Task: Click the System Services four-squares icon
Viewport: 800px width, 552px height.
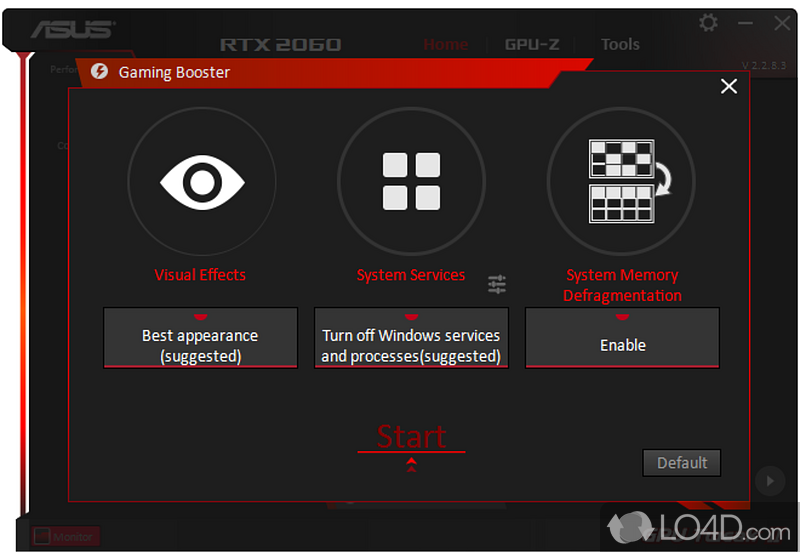Action: 411,182
